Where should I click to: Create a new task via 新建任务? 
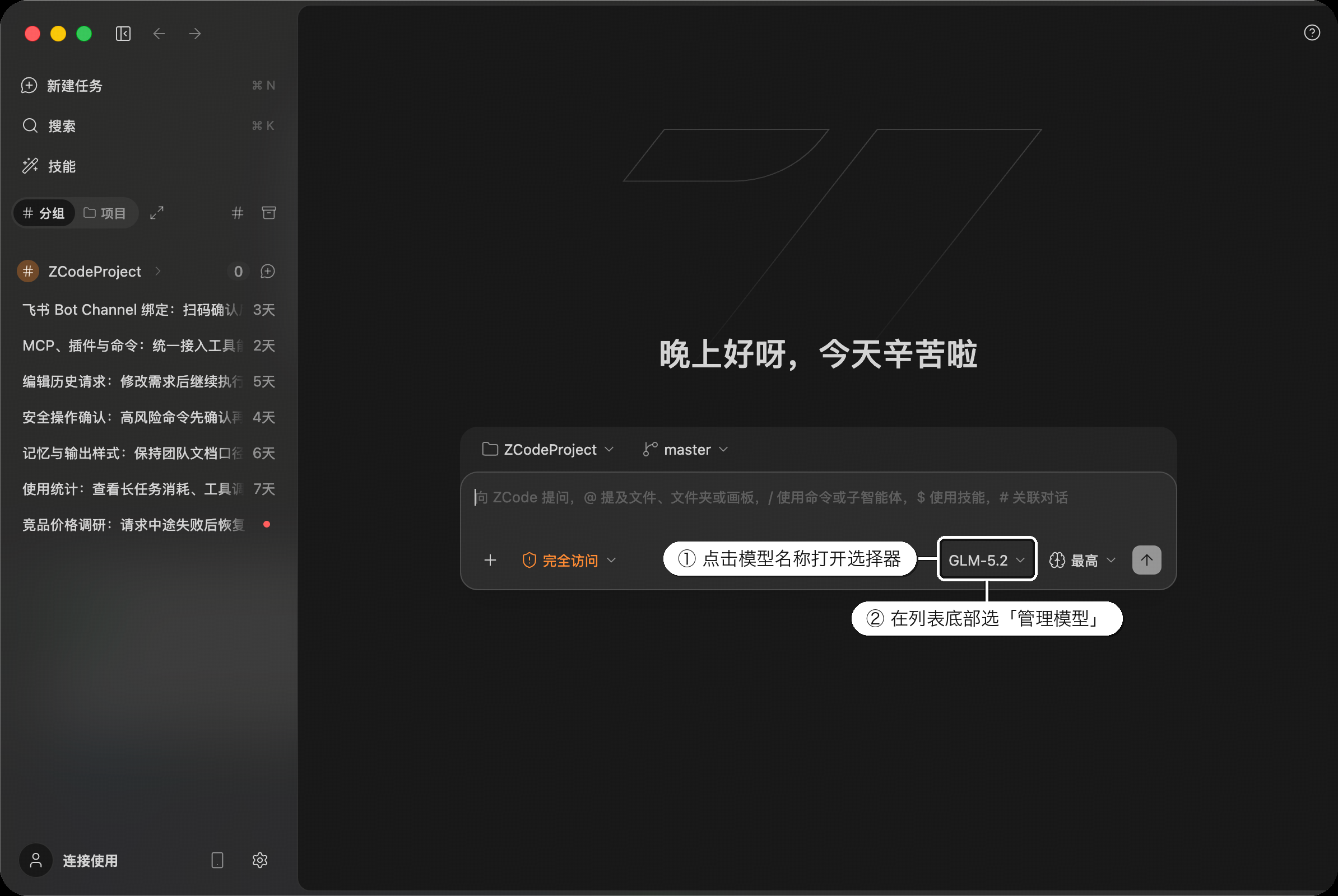pyautogui.click(x=147, y=86)
